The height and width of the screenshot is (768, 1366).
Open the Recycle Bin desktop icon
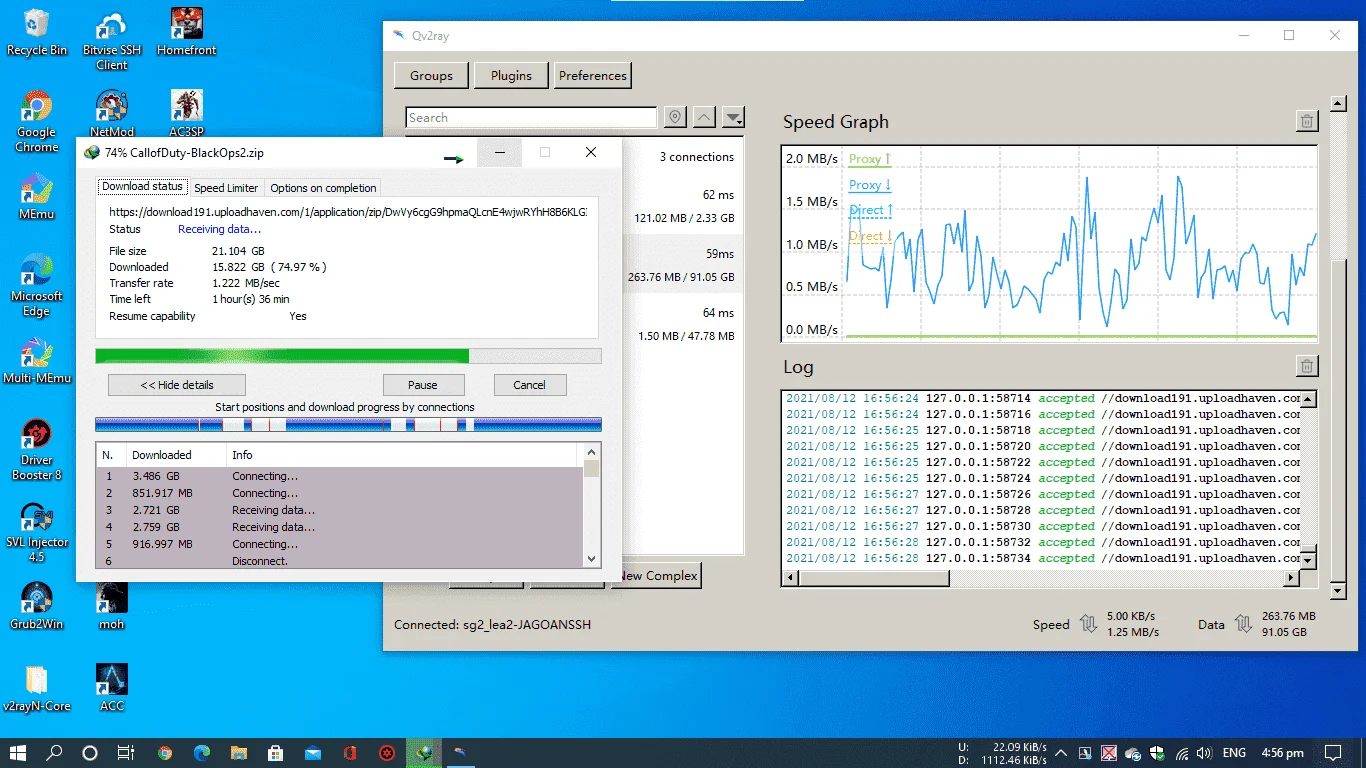click(37, 32)
